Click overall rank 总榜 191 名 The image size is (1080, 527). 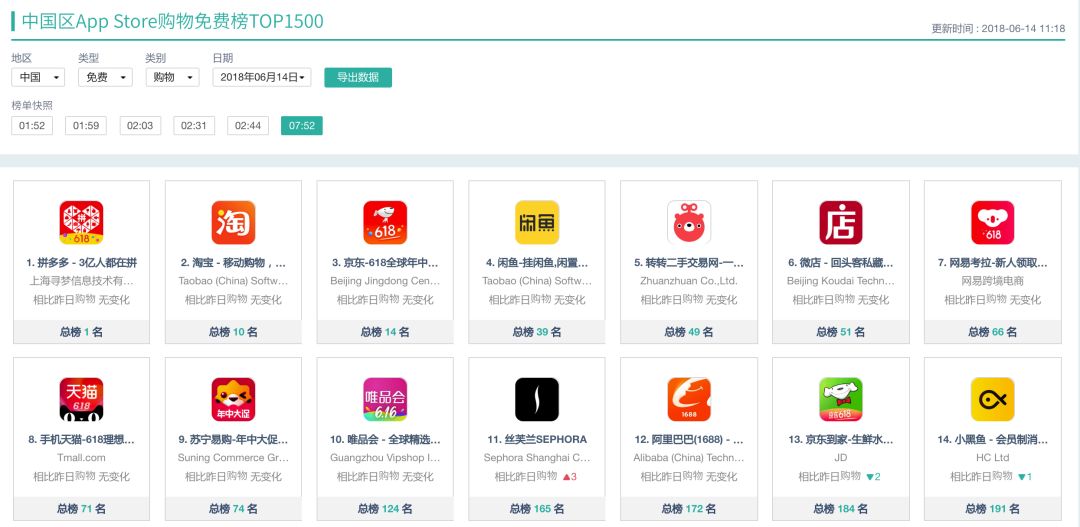[x=993, y=509]
